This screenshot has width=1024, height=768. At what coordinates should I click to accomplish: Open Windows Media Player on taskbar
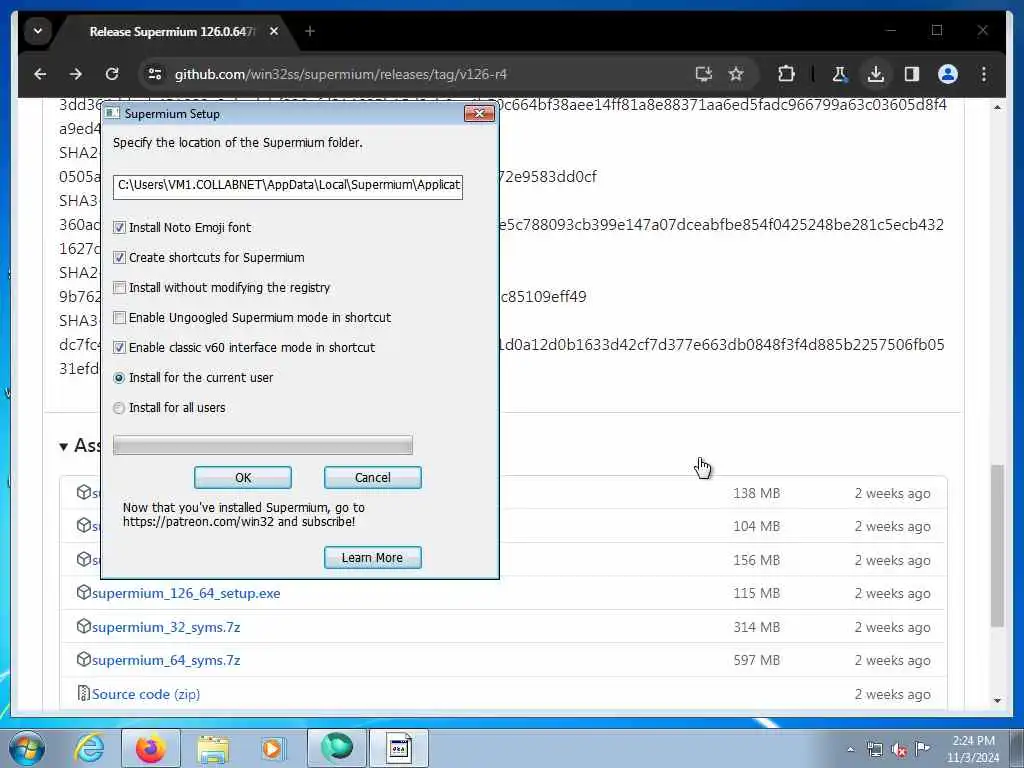click(x=272, y=748)
